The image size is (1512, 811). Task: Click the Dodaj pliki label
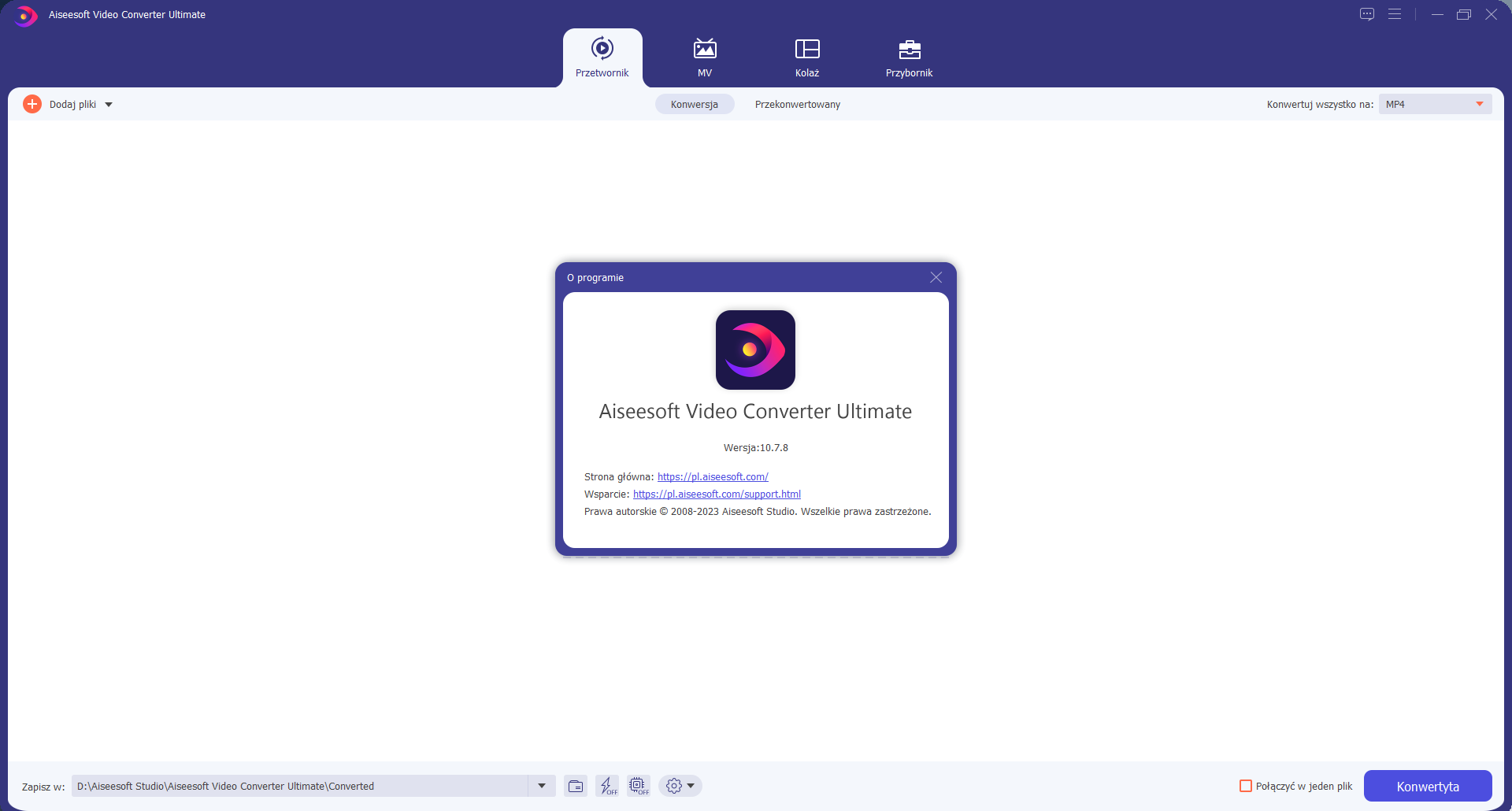tap(72, 104)
